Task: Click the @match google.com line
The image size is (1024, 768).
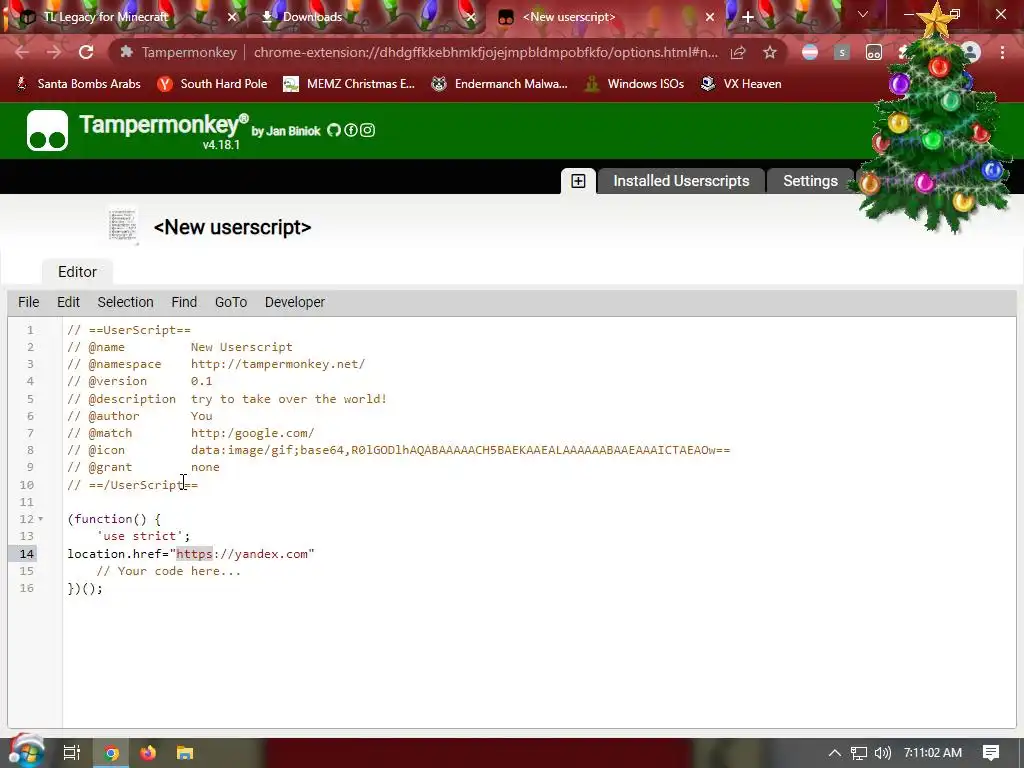Action: click(x=191, y=433)
